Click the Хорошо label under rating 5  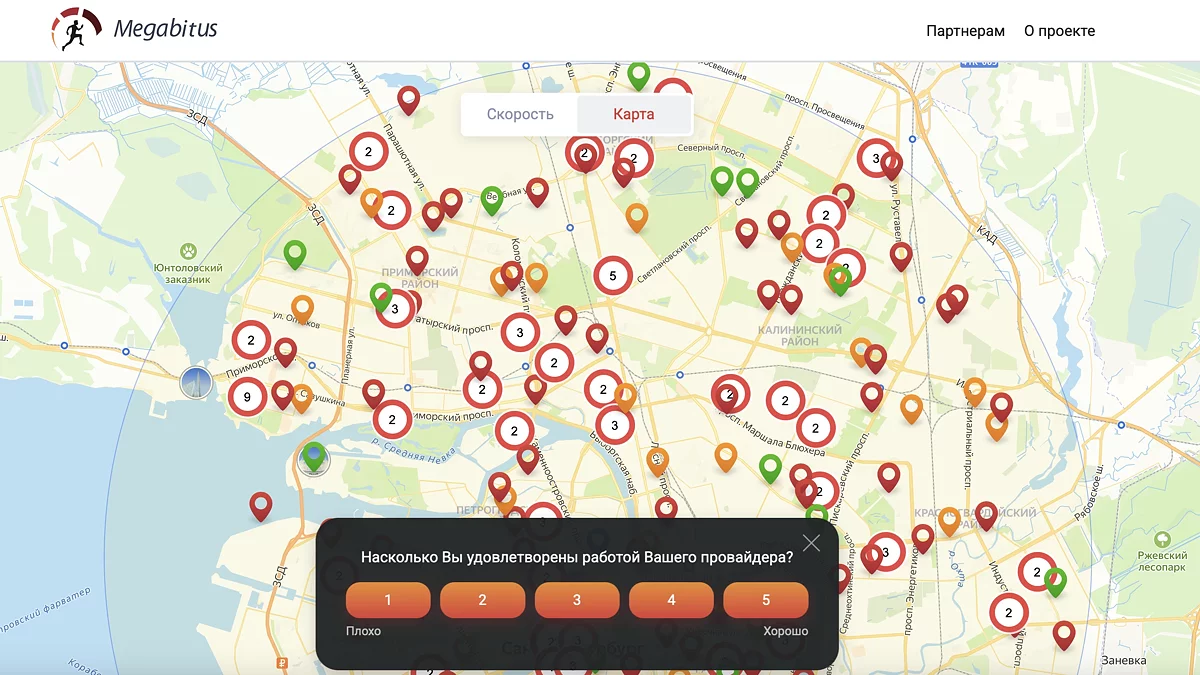786,631
